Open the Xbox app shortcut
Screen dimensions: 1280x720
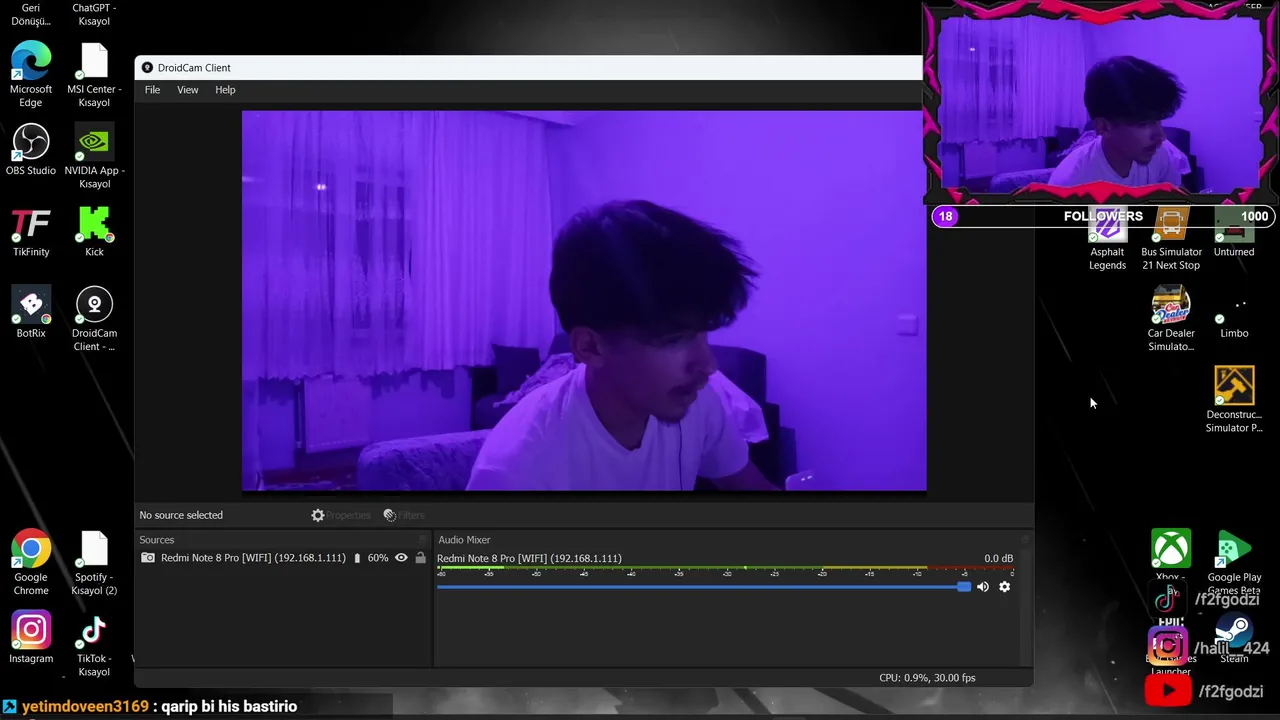(1171, 550)
